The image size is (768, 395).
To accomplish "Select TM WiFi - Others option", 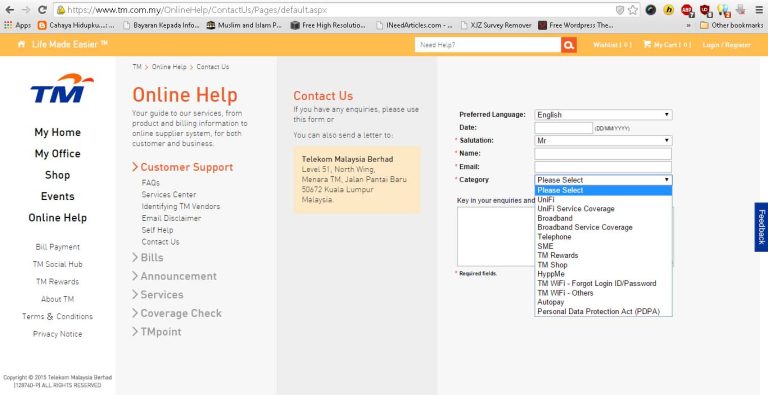I will (x=603, y=293).
